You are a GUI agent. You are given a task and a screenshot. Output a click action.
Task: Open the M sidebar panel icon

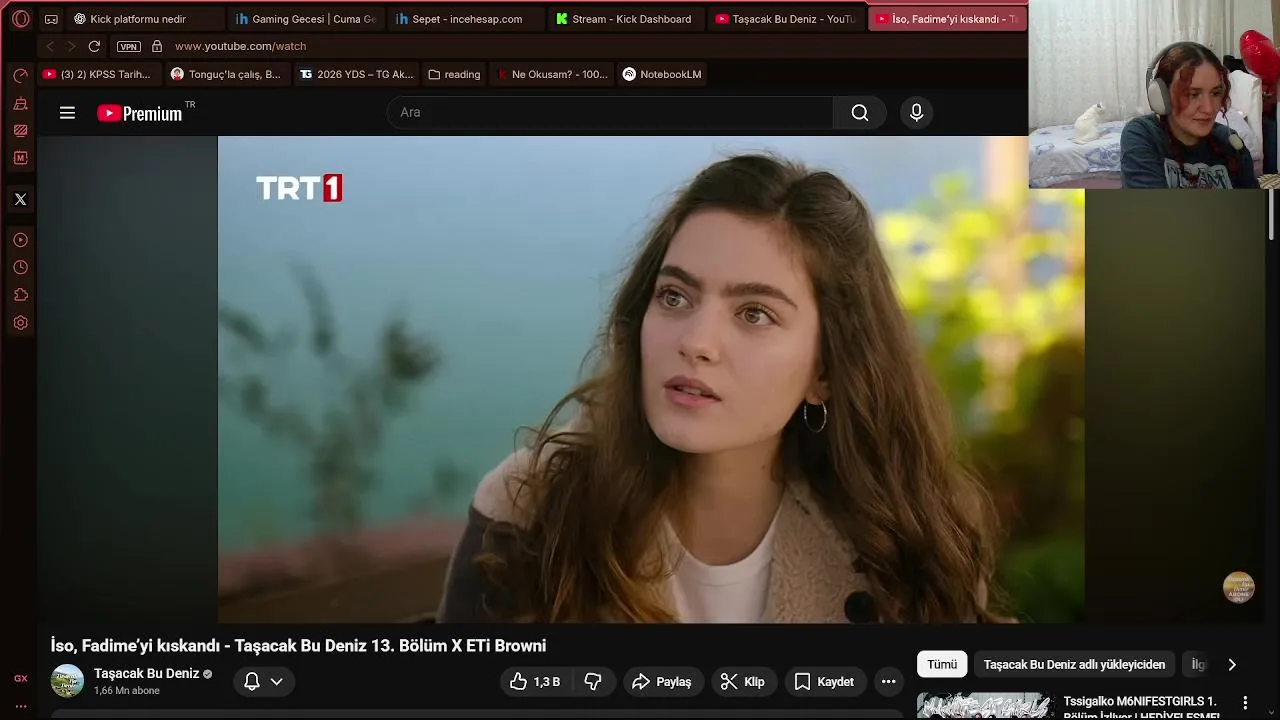[x=20, y=158]
